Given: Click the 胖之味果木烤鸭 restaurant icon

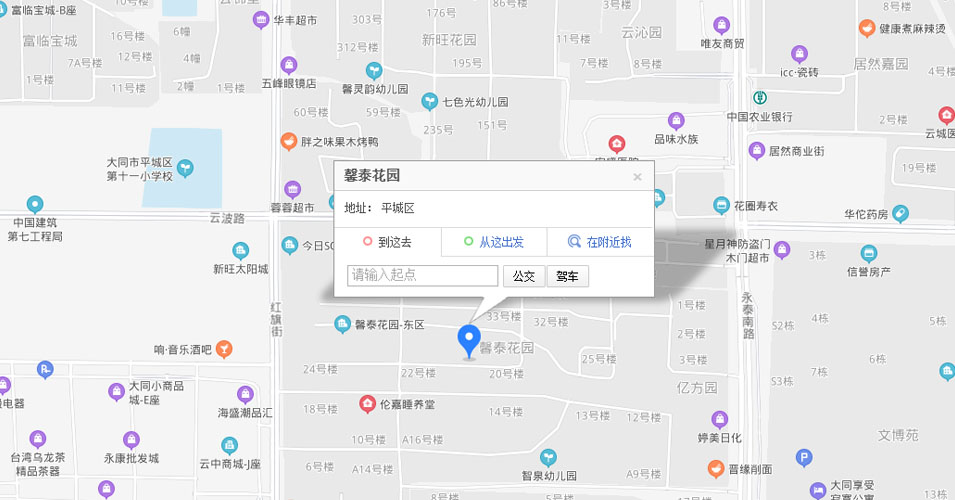Looking at the screenshot, I should click(289, 141).
